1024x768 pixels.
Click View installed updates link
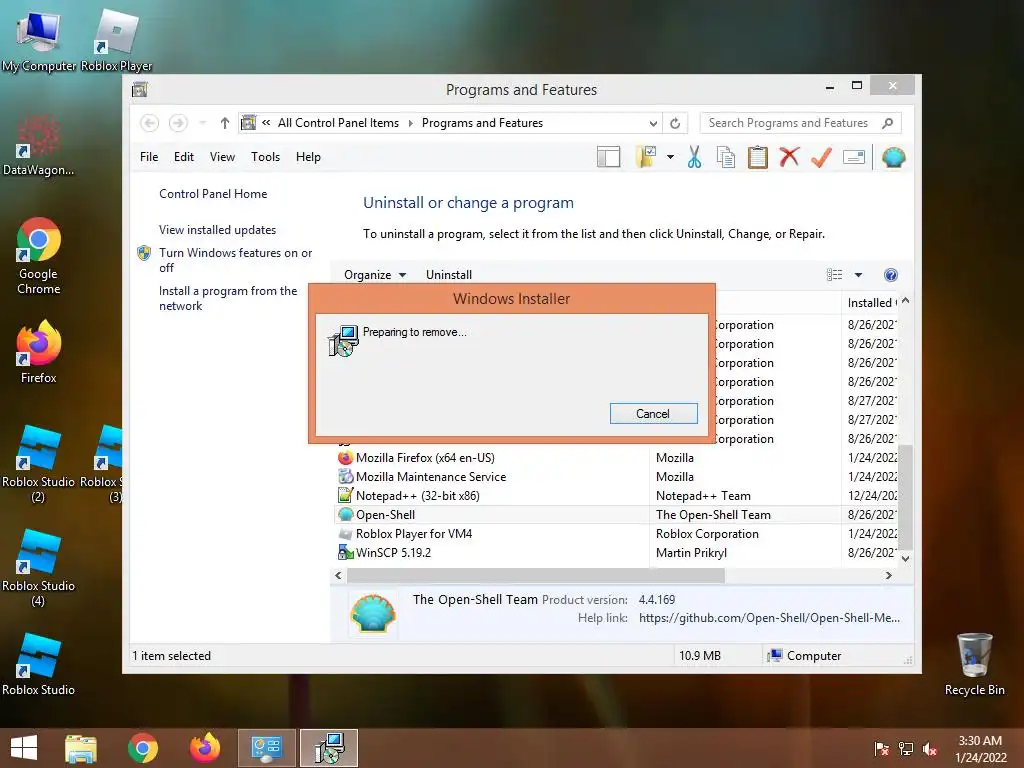point(217,230)
